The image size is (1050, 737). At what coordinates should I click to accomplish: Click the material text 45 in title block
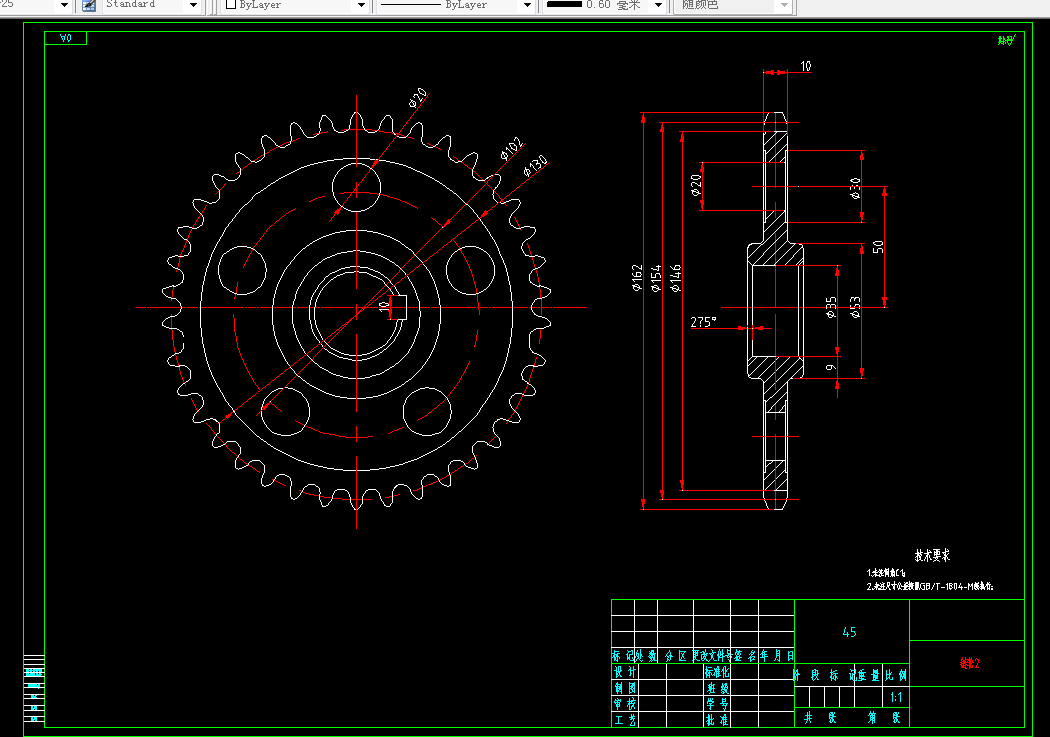point(849,632)
